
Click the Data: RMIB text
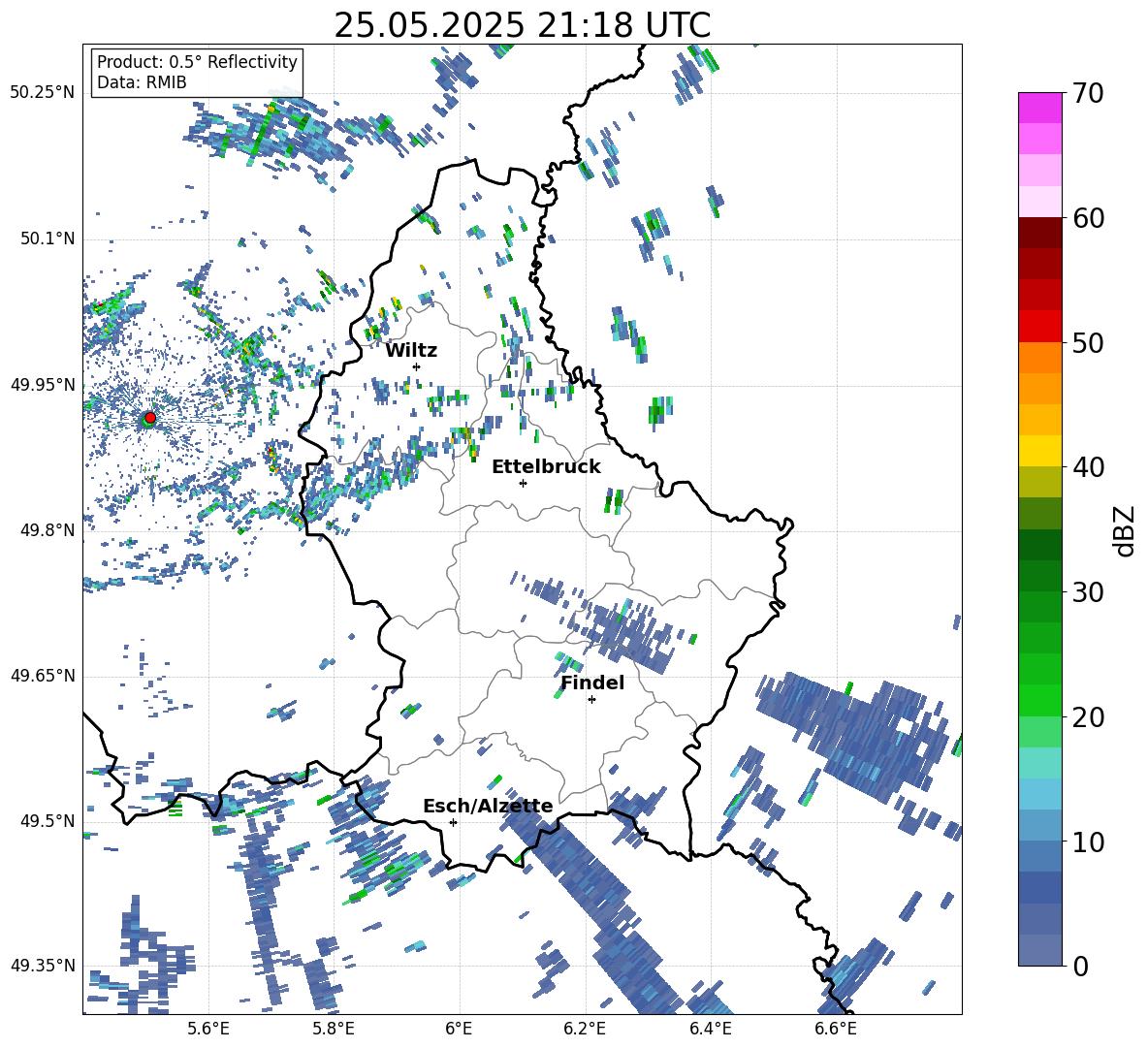click(x=142, y=82)
